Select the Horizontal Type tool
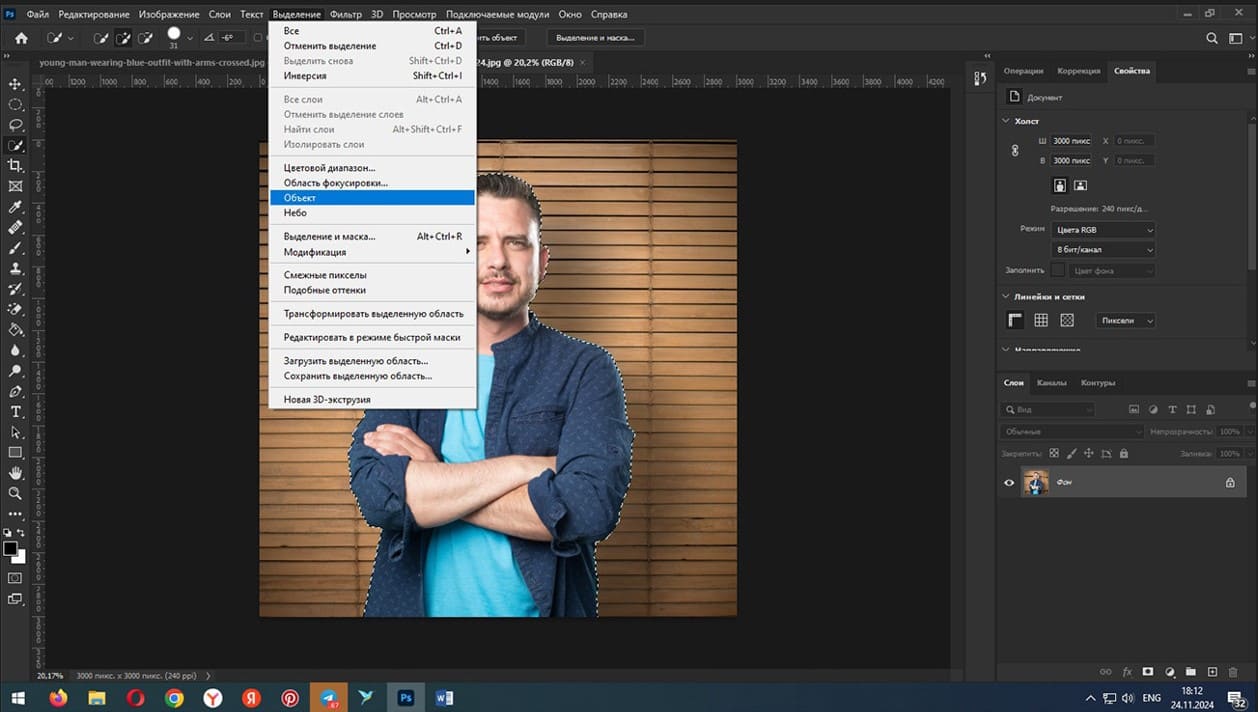1258x712 pixels. (x=15, y=412)
